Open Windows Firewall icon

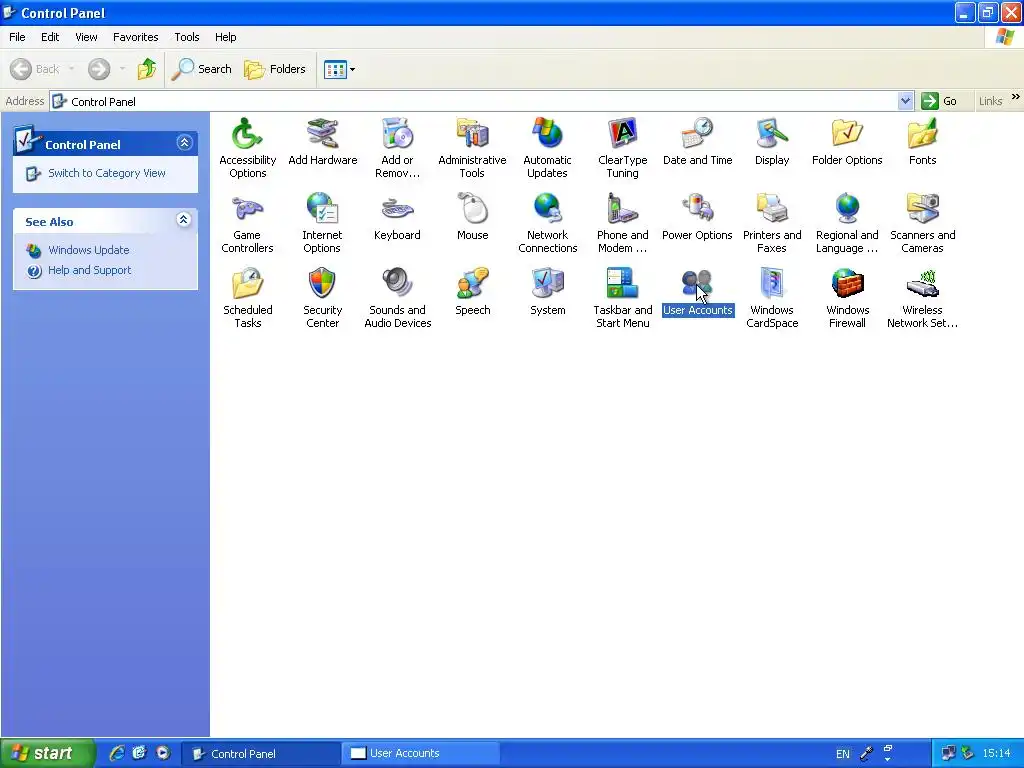pos(847,298)
